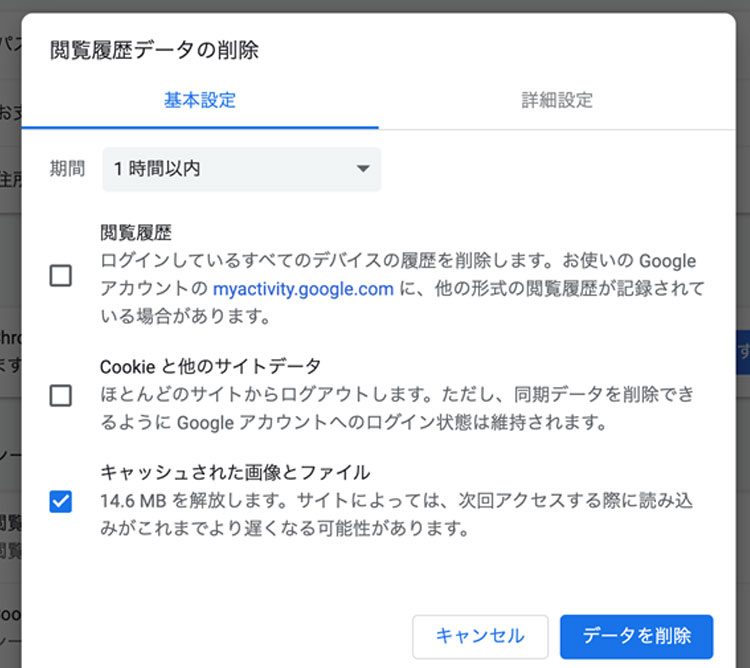Click the 期間 label beside the dropdown
This screenshot has height=668, width=750.
(68, 169)
